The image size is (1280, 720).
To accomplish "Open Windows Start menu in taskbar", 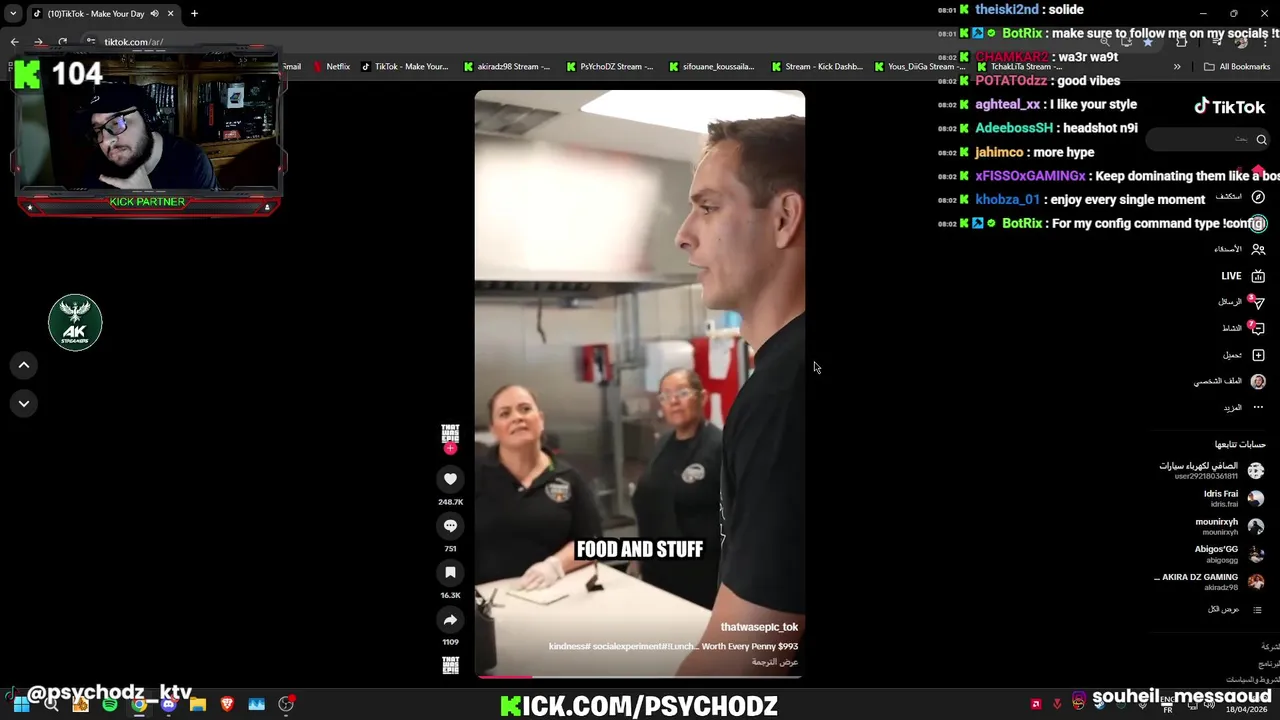I will pos(21,704).
